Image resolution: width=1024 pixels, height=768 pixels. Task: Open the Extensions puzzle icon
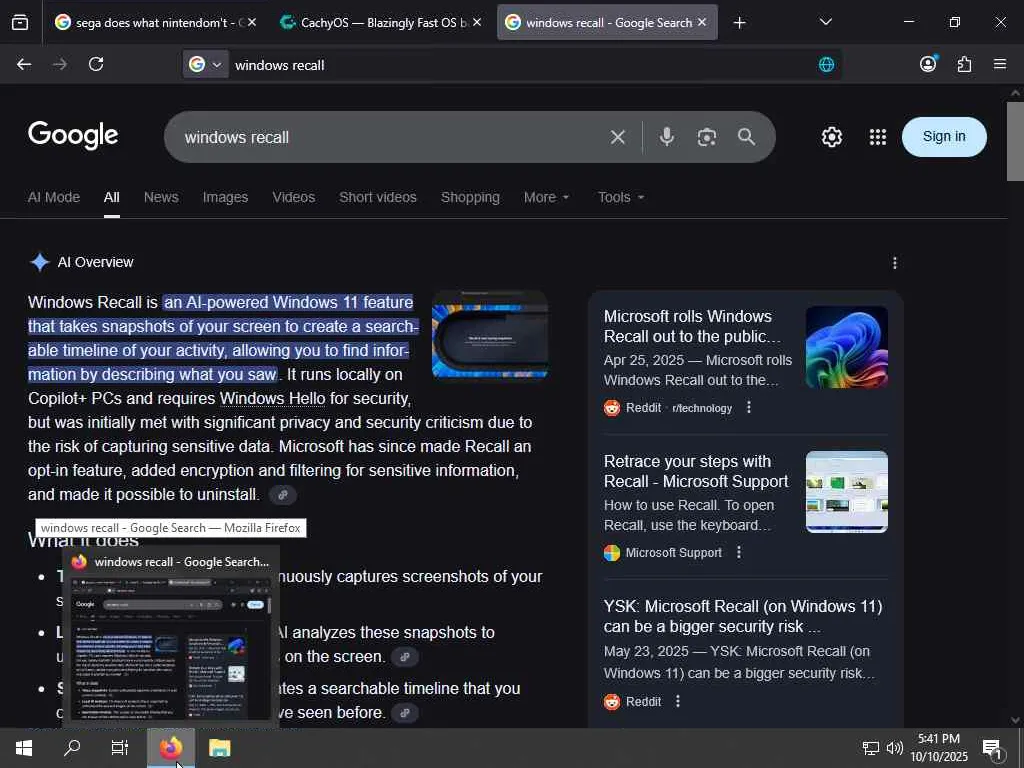click(x=964, y=64)
